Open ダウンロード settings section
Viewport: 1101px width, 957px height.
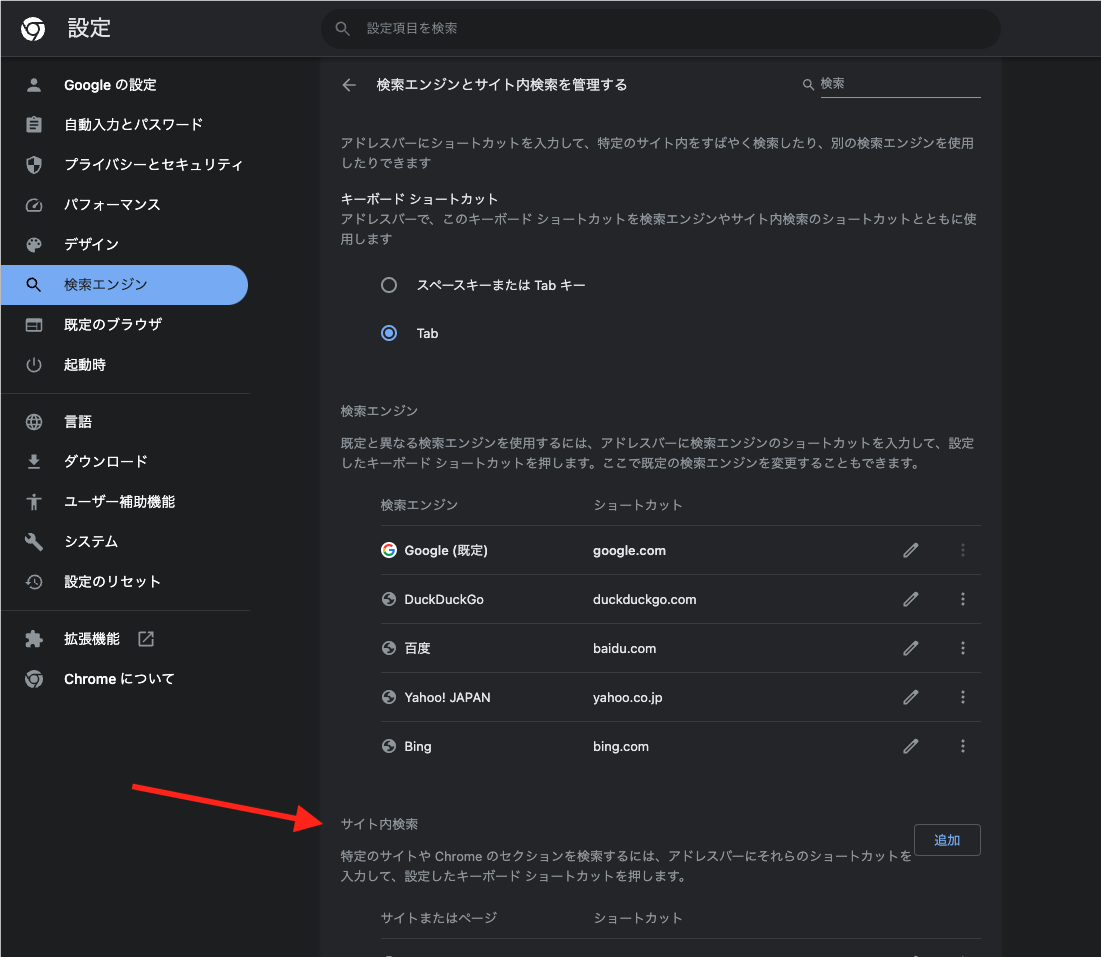coord(124,462)
